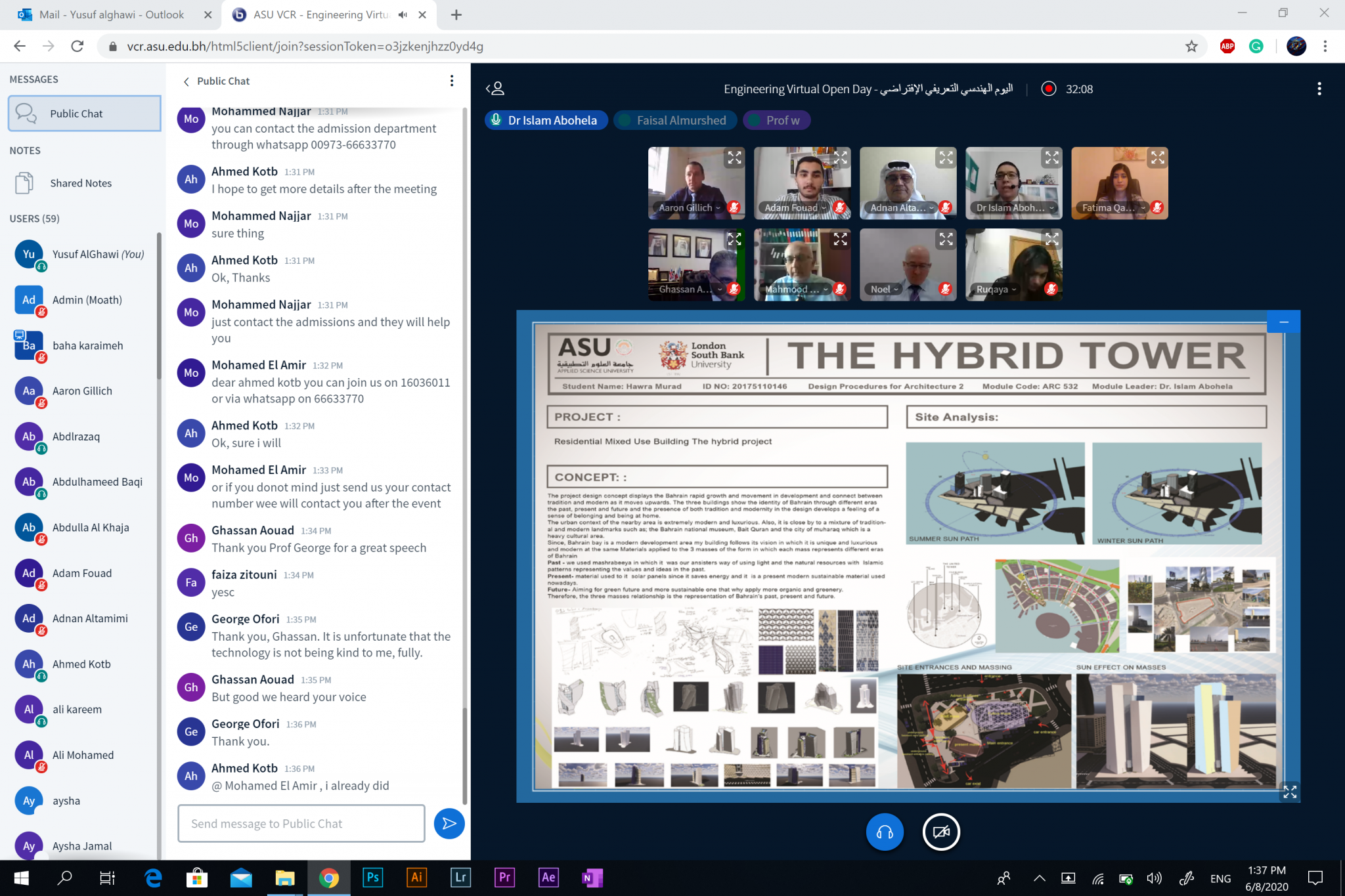The height and width of the screenshot is (896, 1345).
Task: Open File Explorer from taskbar
Action: 284,878
